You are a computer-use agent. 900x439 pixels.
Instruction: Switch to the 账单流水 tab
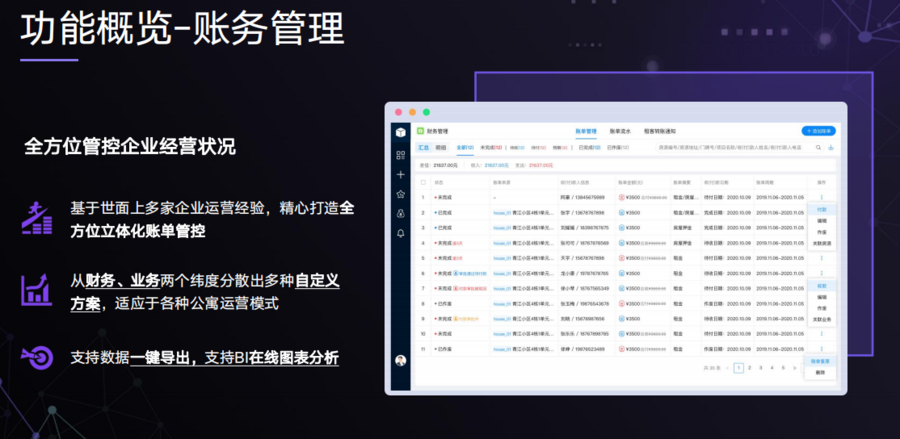point(620,131)
